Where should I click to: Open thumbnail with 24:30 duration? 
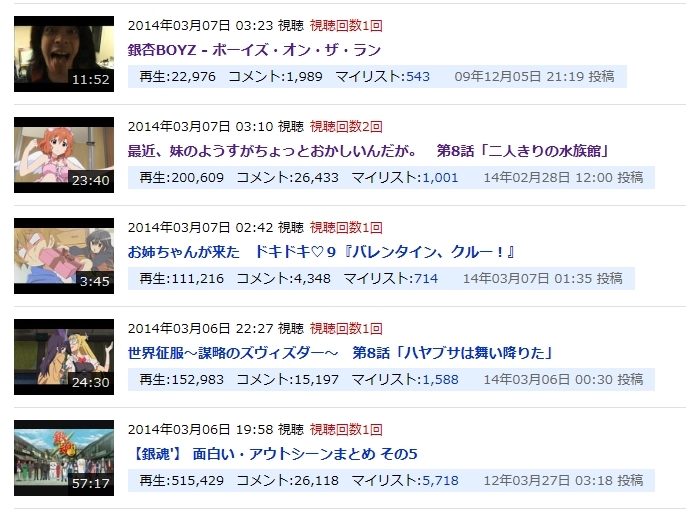coord(64,357)
